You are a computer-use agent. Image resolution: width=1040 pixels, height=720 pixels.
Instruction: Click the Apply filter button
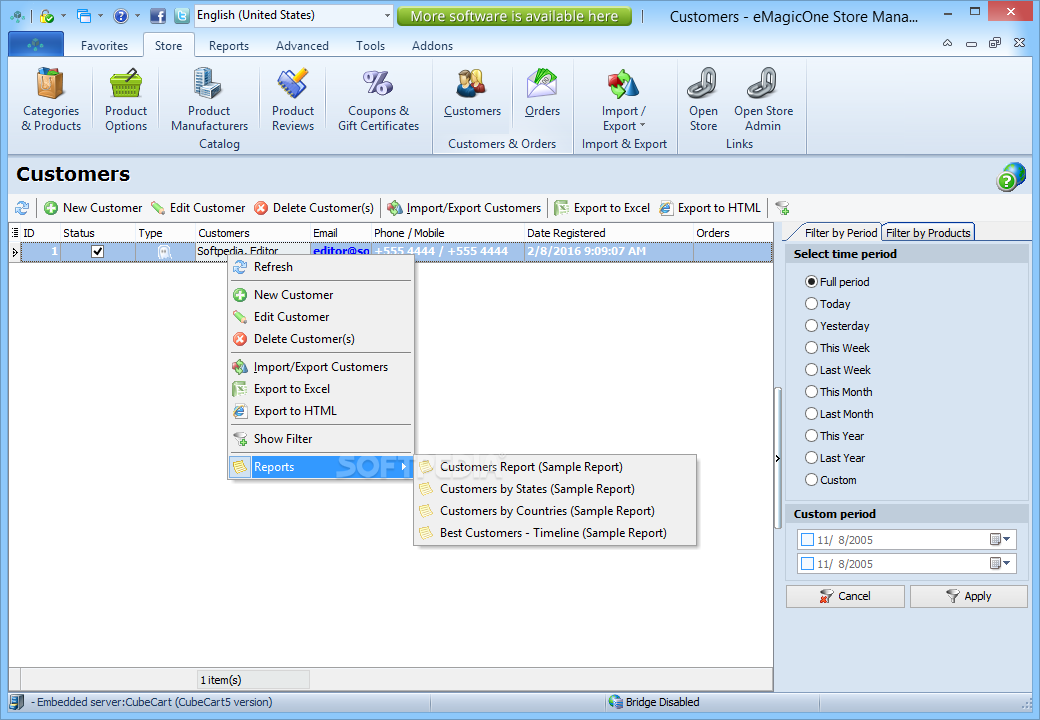point(968,596)
